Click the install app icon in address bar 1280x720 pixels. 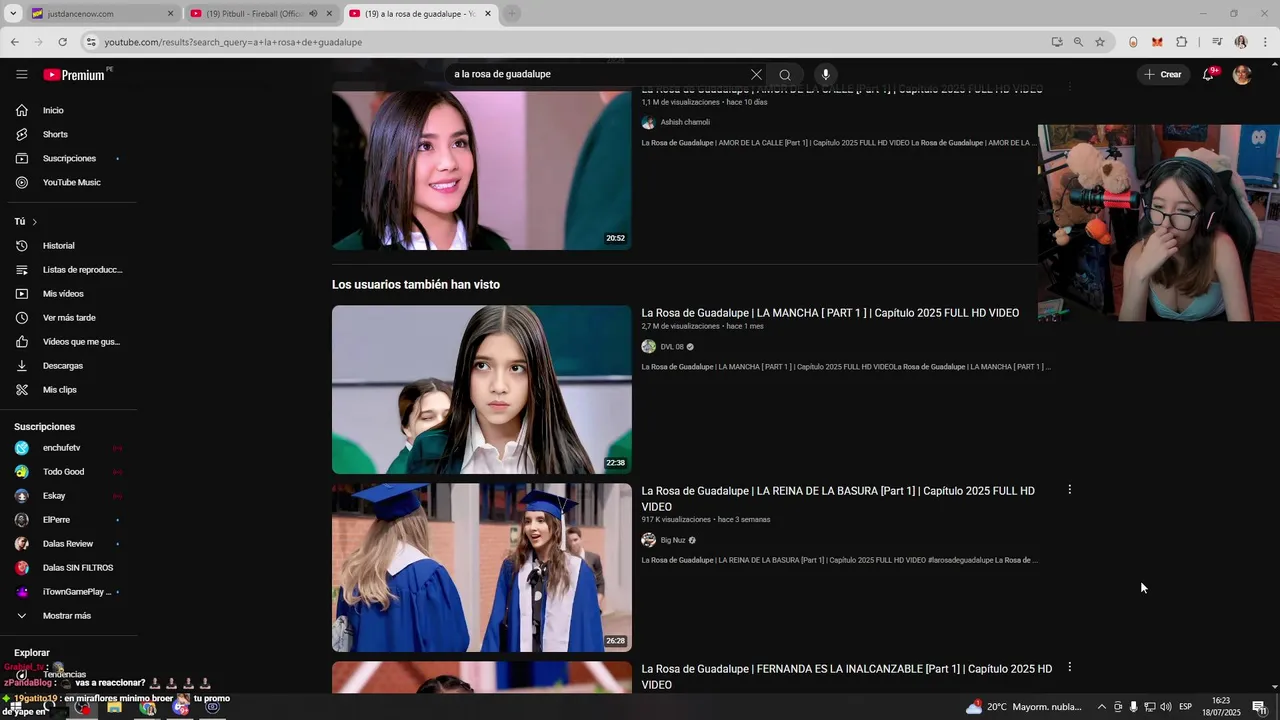1057,42
